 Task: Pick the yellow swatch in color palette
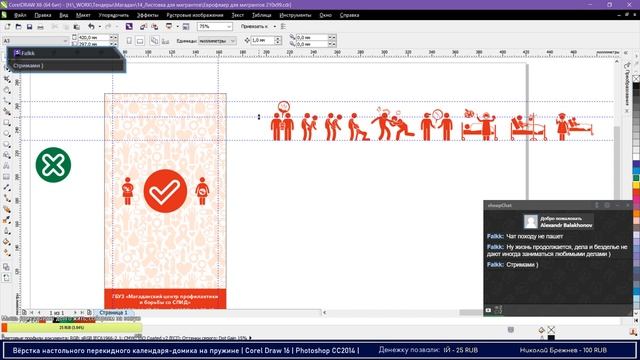tap(636, 185)
